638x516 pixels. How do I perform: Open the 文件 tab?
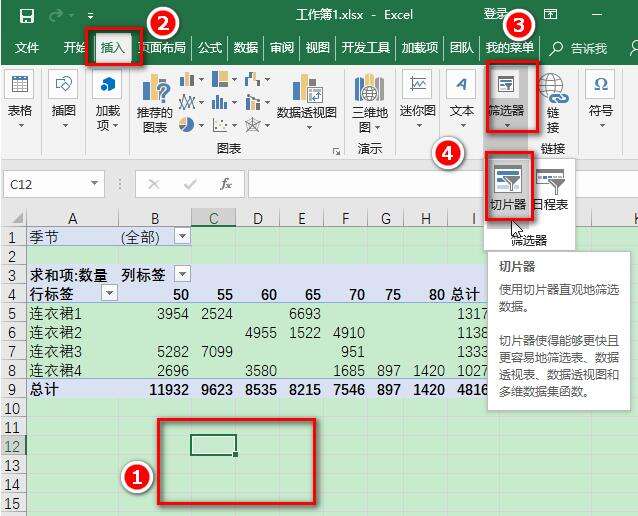[x=26, y=48]
